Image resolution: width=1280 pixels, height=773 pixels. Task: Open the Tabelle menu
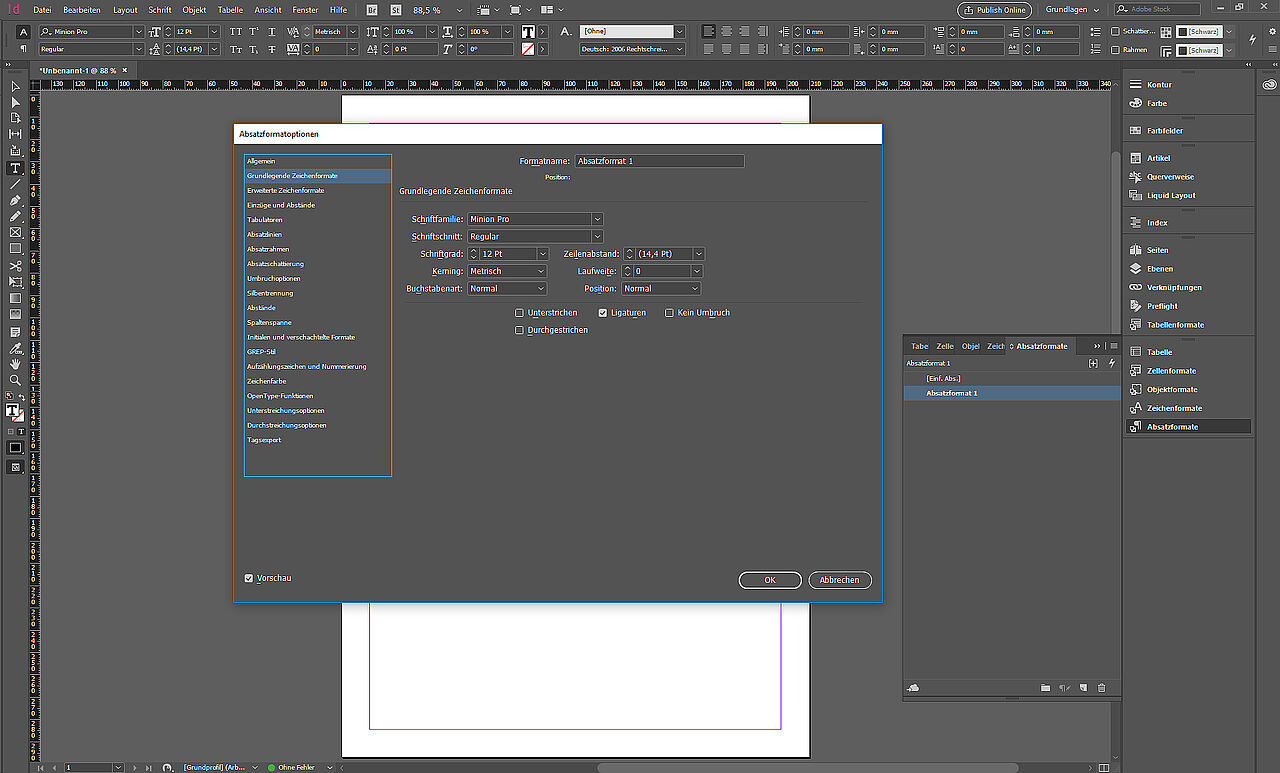tap(230, 10)
